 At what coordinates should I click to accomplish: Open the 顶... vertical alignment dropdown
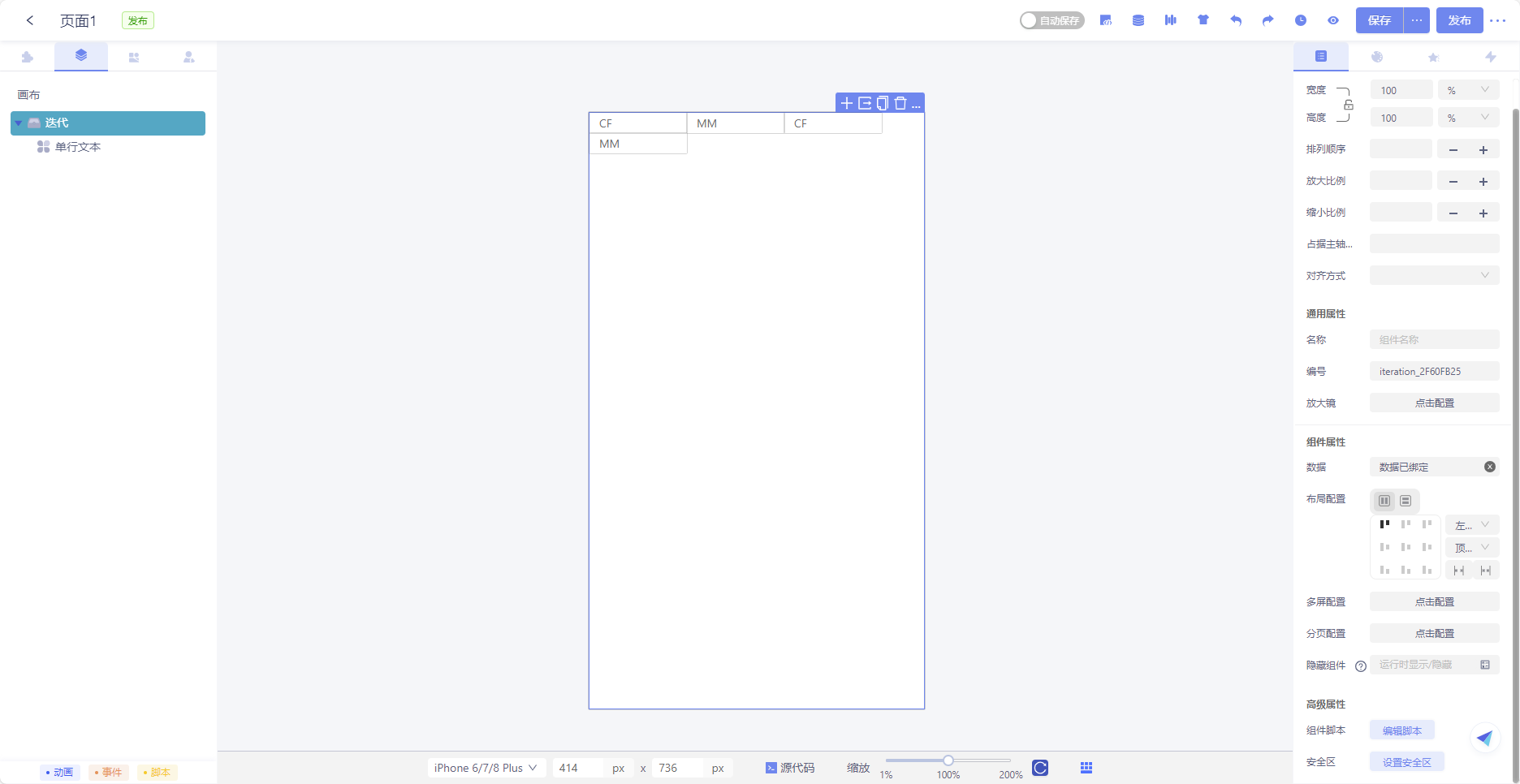1472,548
